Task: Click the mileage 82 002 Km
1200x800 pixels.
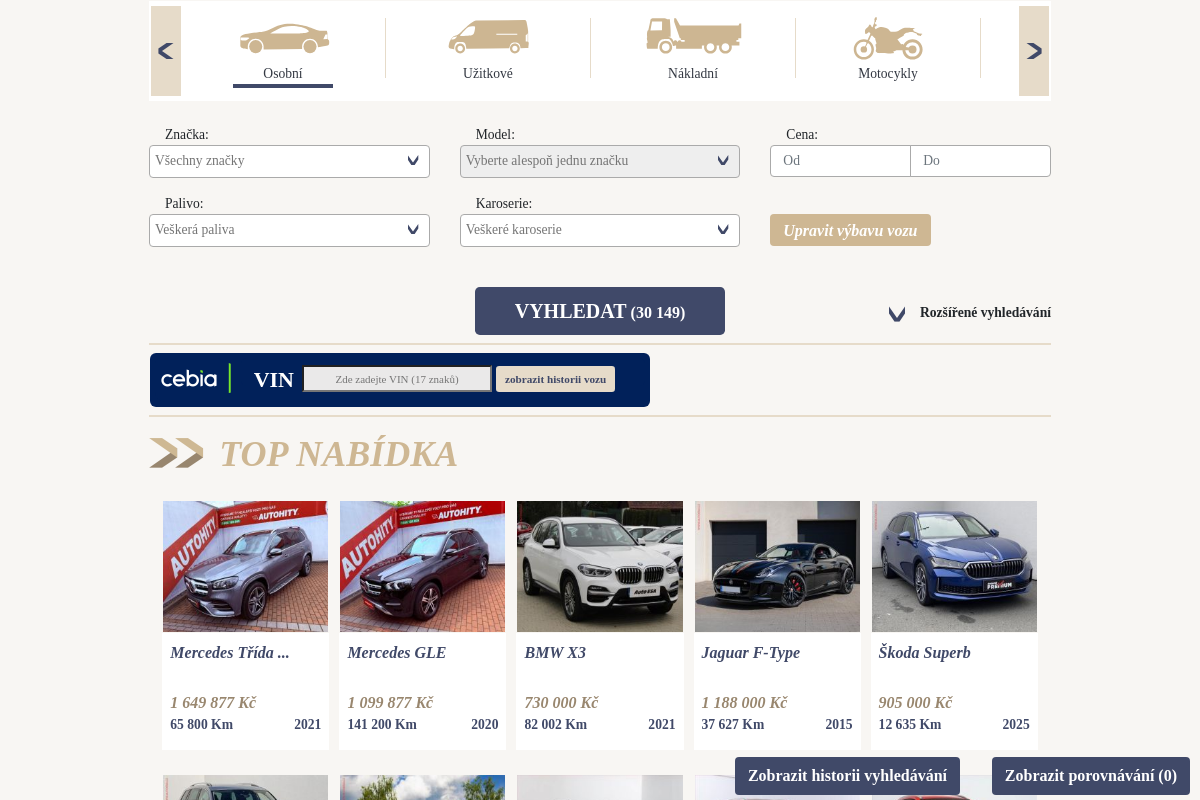Action: [x=555, y=725]
